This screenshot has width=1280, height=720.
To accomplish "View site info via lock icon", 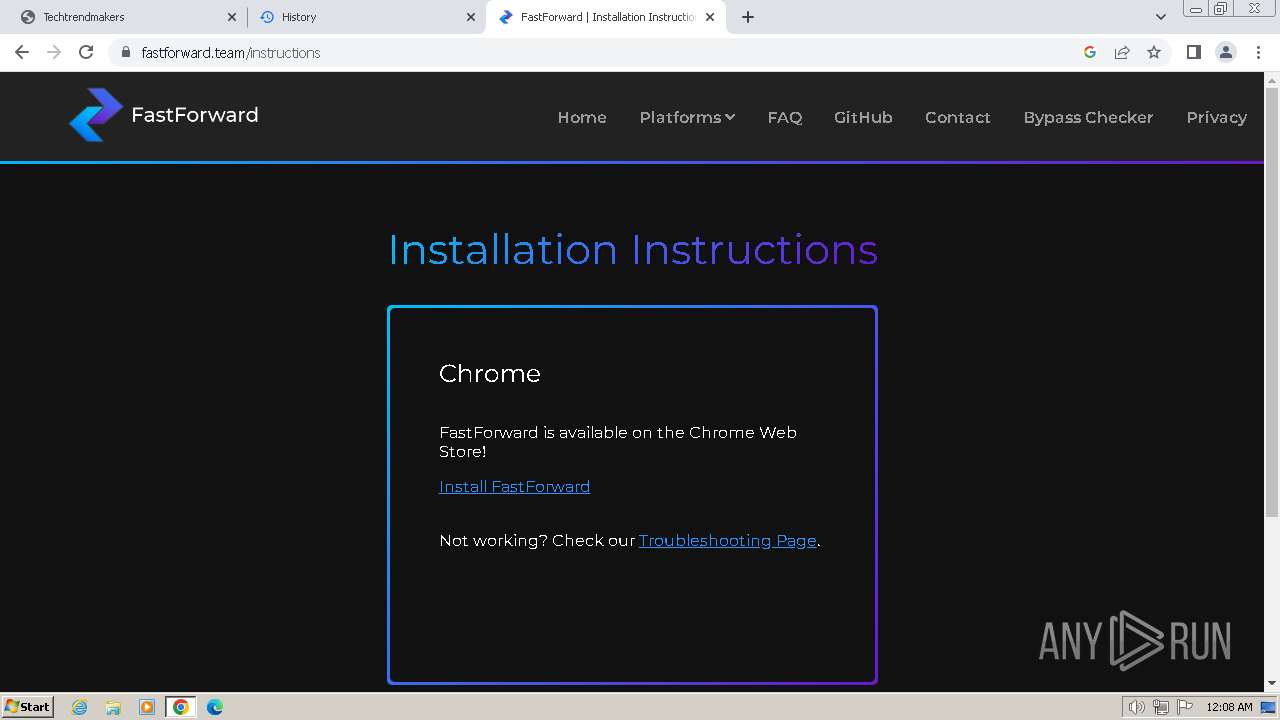I will (125, 52).
